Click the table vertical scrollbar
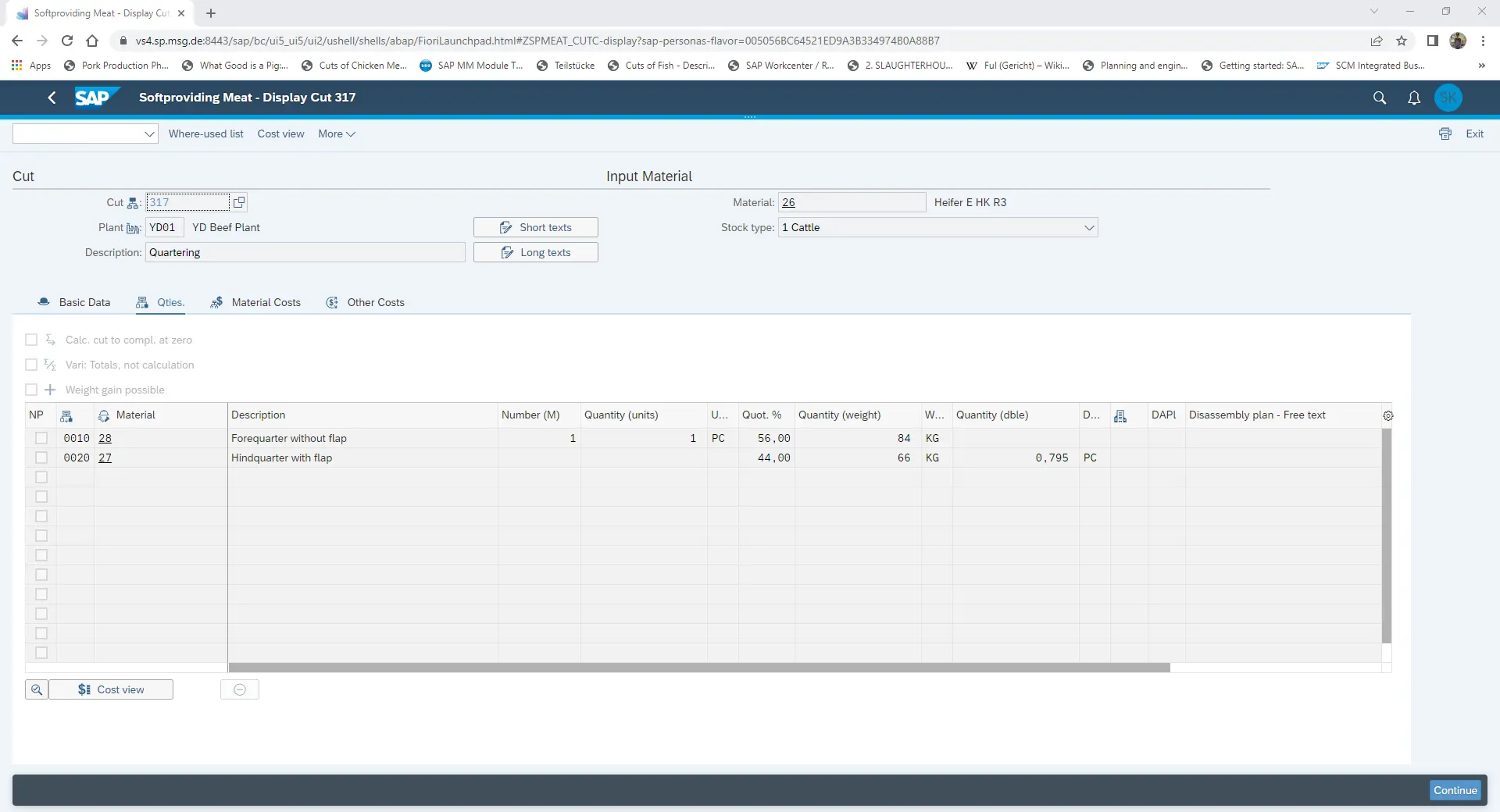This screenshot has width=1500, height=812. pyautogui.click(x=1387, y=536)
